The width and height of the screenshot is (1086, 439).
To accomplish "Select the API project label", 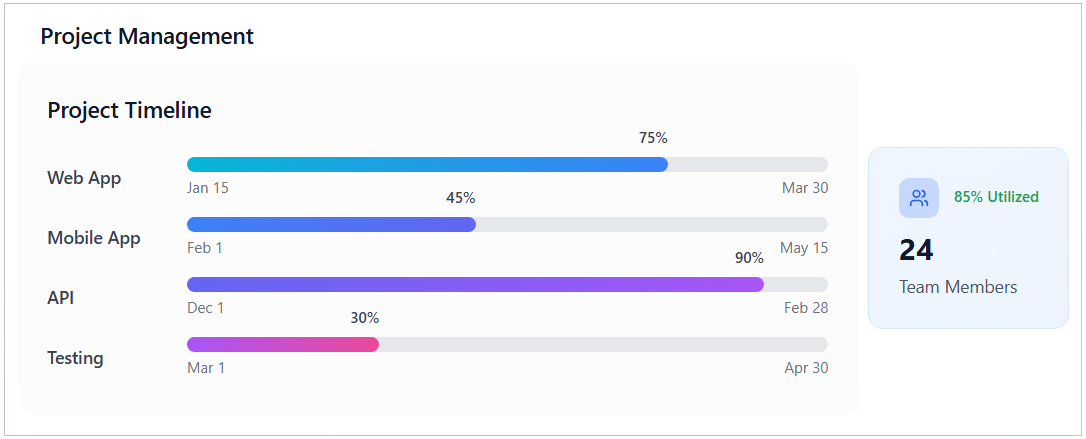I will pos(60,298).
